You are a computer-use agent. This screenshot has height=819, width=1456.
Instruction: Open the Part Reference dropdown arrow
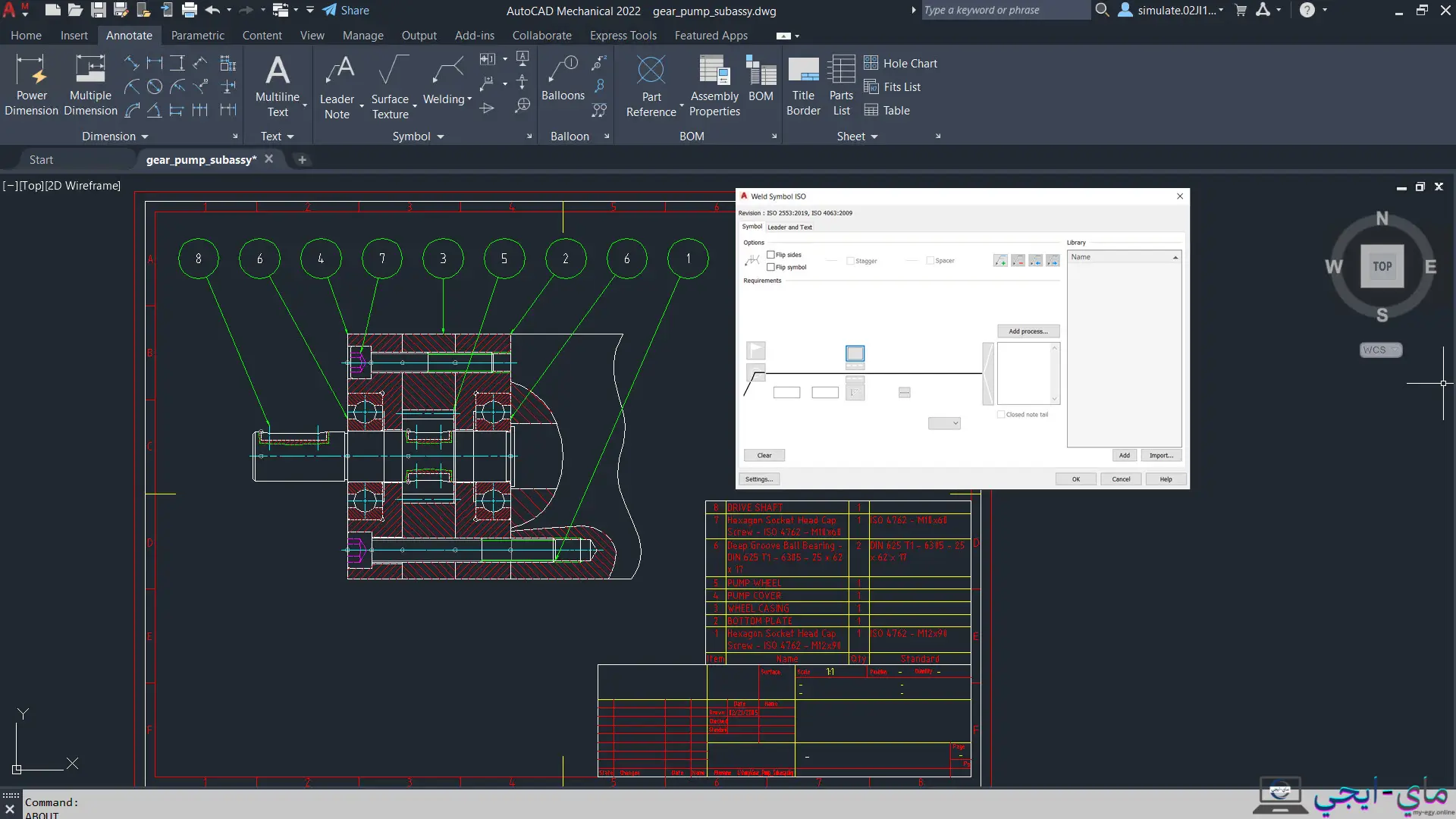pos(682,105)
